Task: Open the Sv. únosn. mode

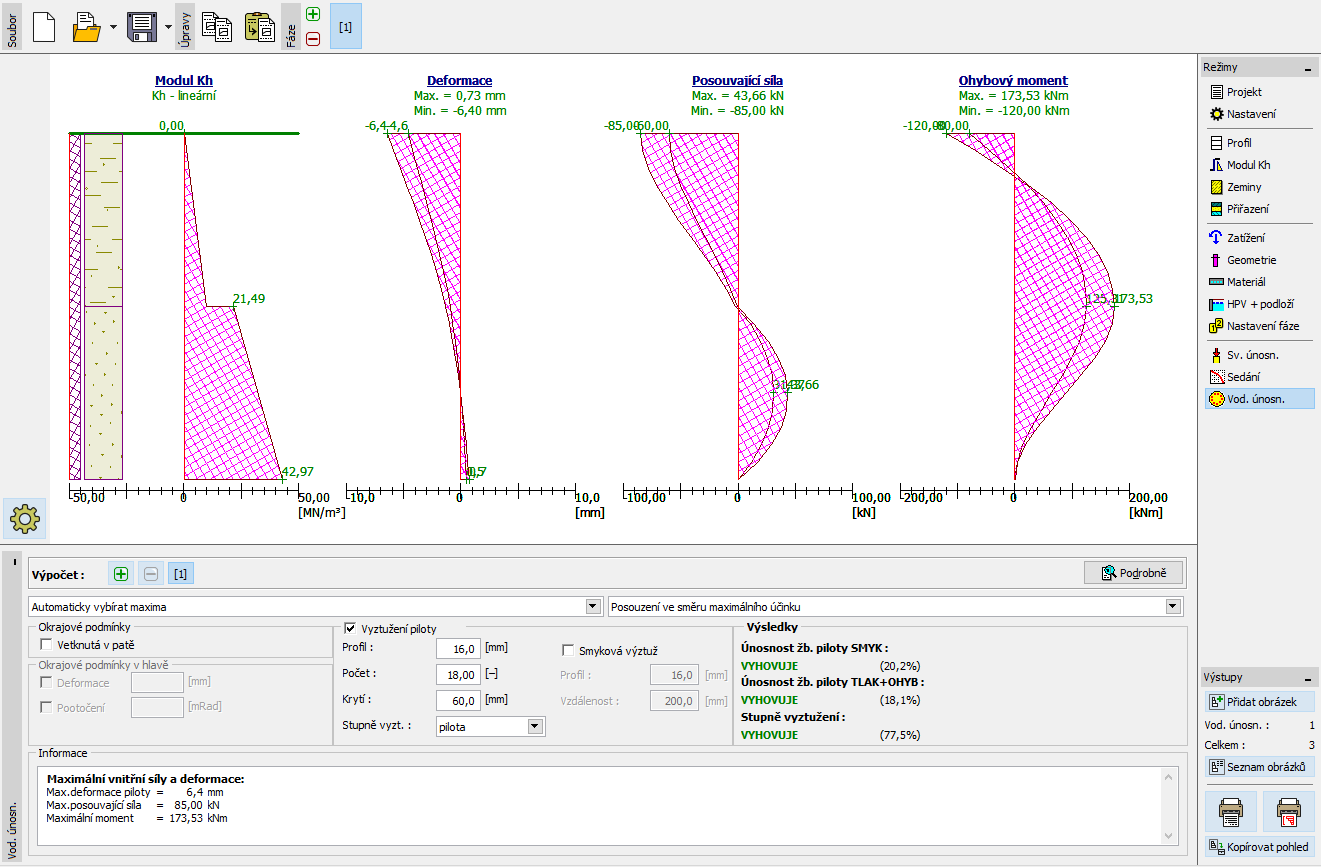Action: point(1258,355)
